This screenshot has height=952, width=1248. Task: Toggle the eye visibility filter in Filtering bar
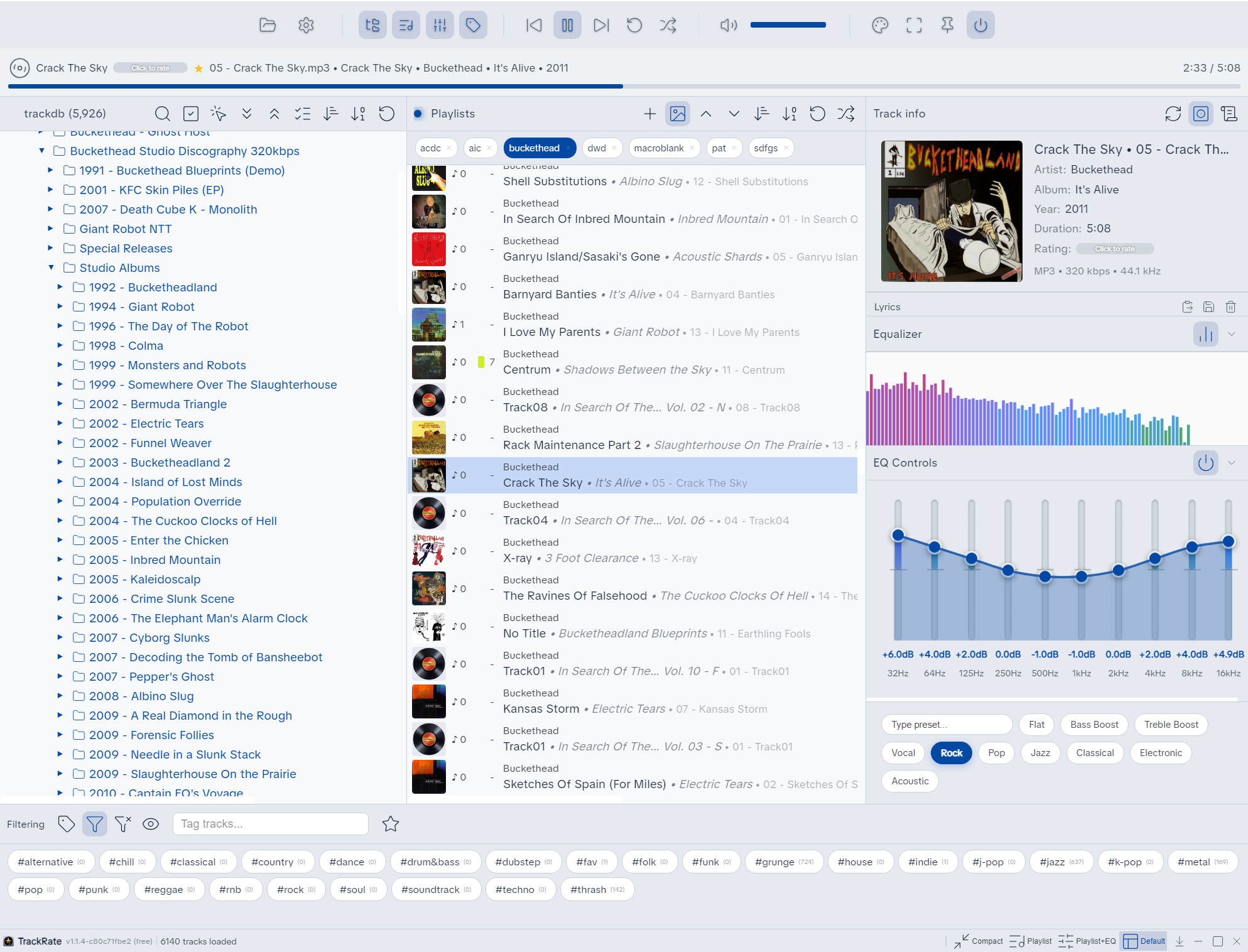click(x=151, y=824)
